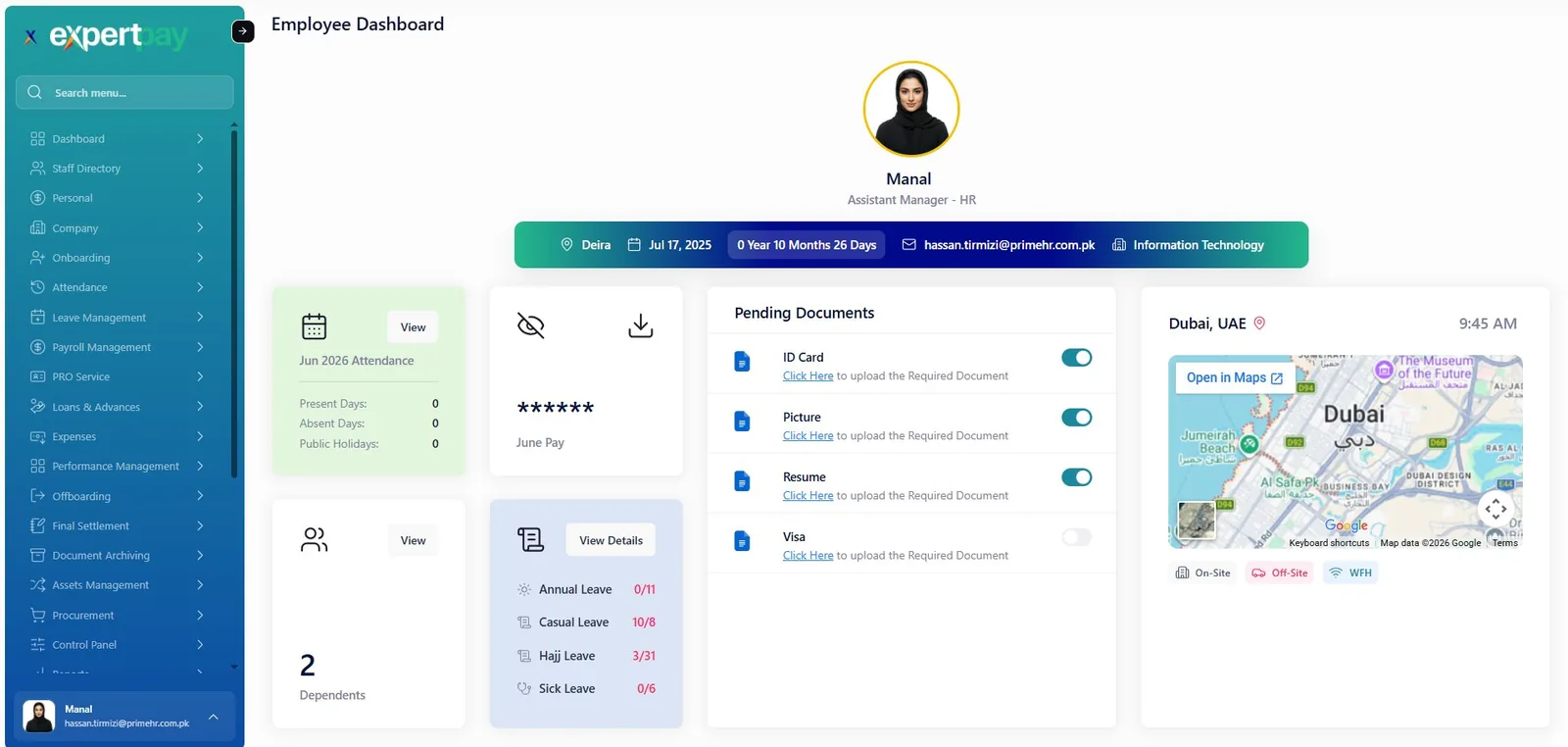Click the Final Settlement document icon

coord(37,525)
